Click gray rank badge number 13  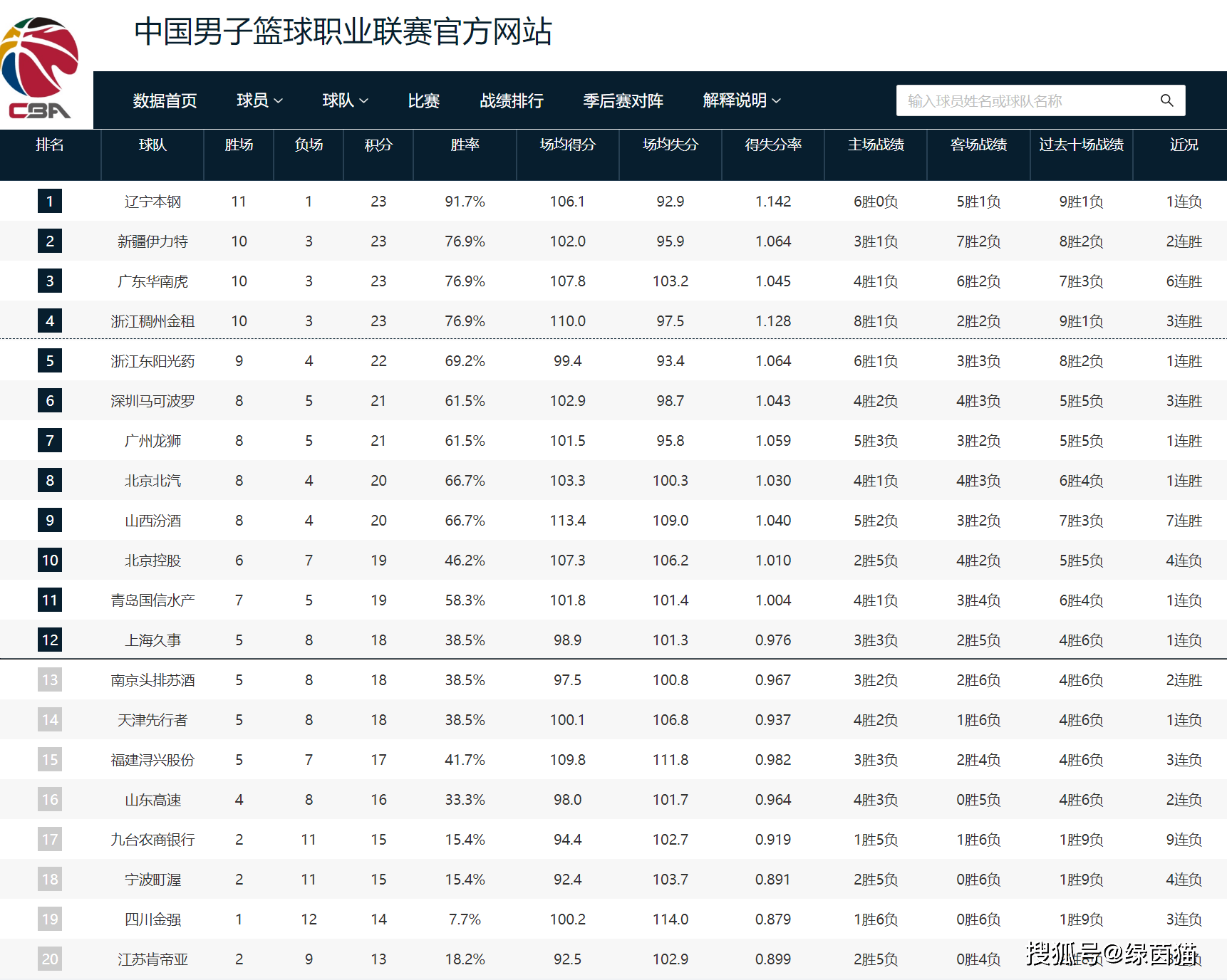pyautogui.click(x=50, y=679)
